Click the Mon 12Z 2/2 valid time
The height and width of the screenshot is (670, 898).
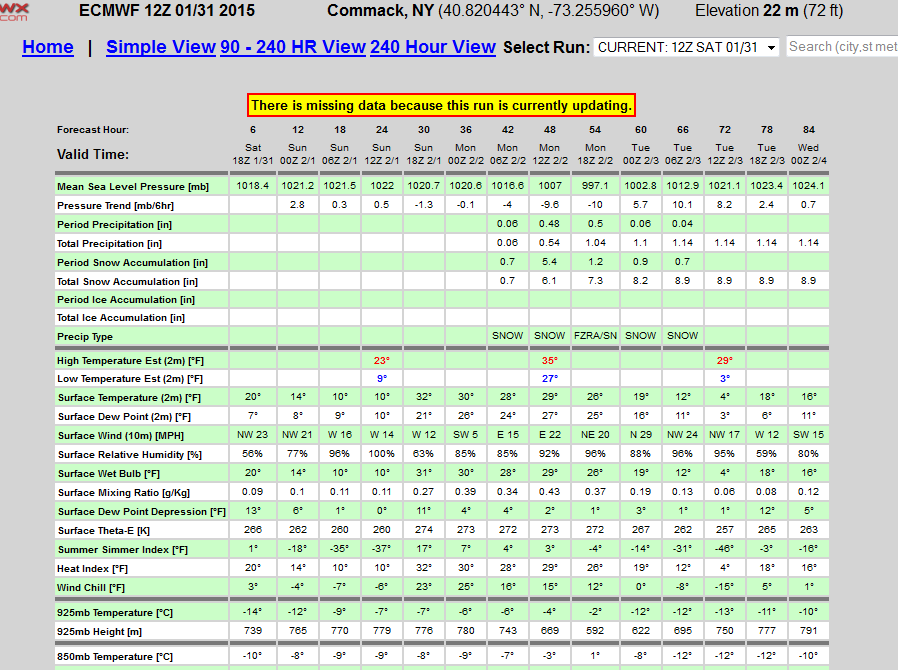550,154
